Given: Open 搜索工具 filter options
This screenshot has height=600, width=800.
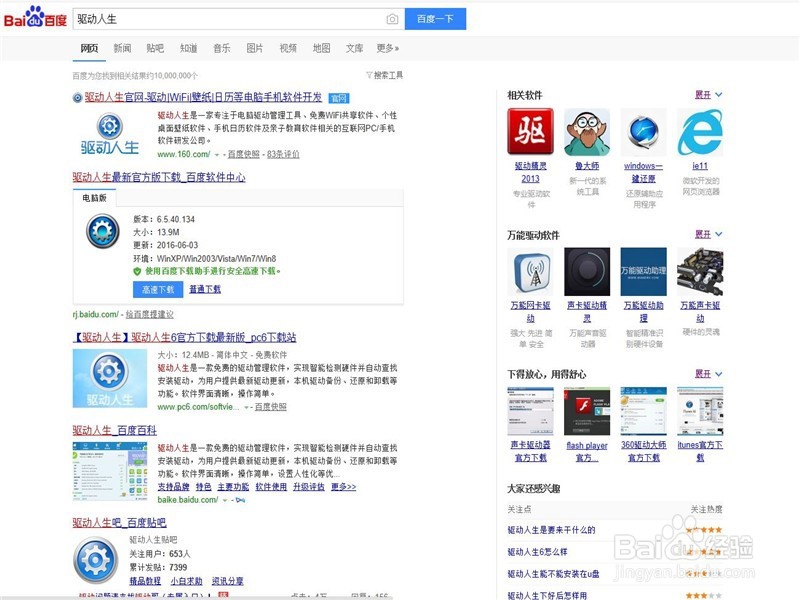Looking at the screenshot, I should (385, 75).
